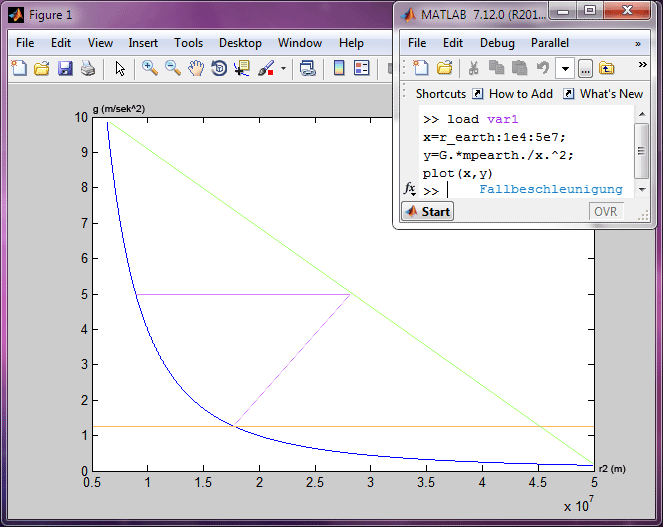Click OVR overwrite indicator in status bar
The image size is (663, 527).
pos(605,211)
